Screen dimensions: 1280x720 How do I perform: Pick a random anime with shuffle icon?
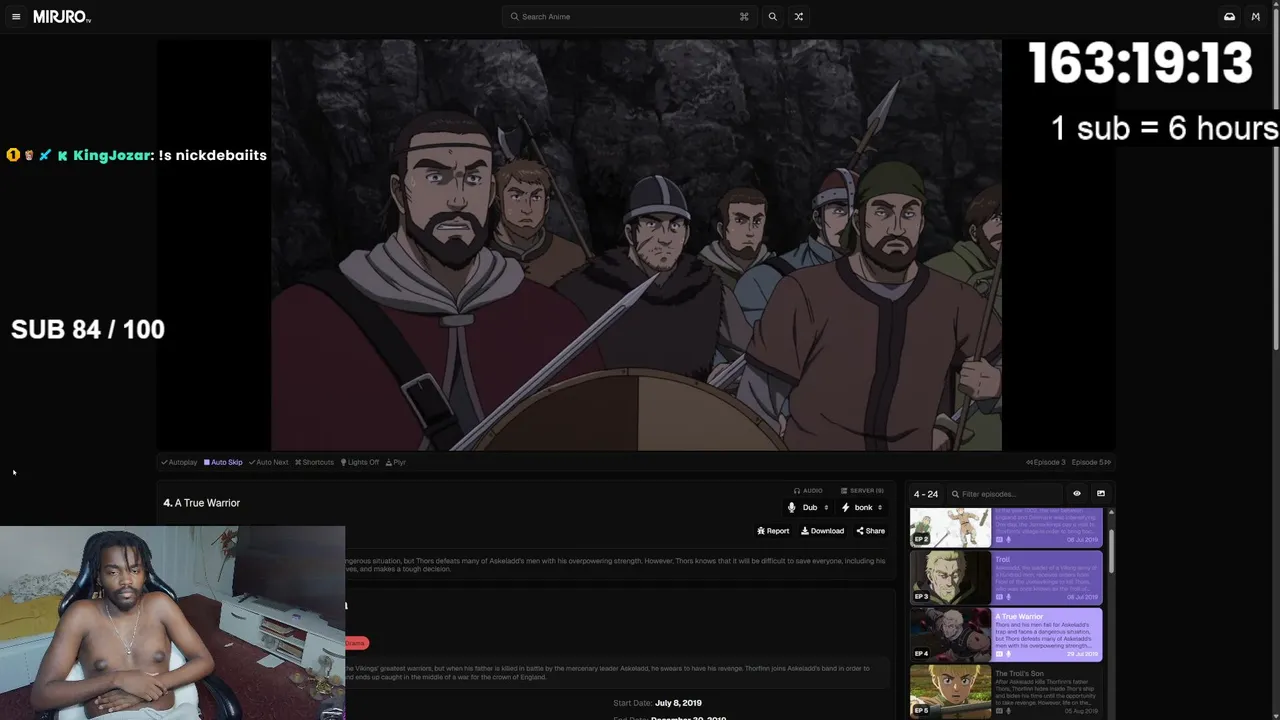798,17
